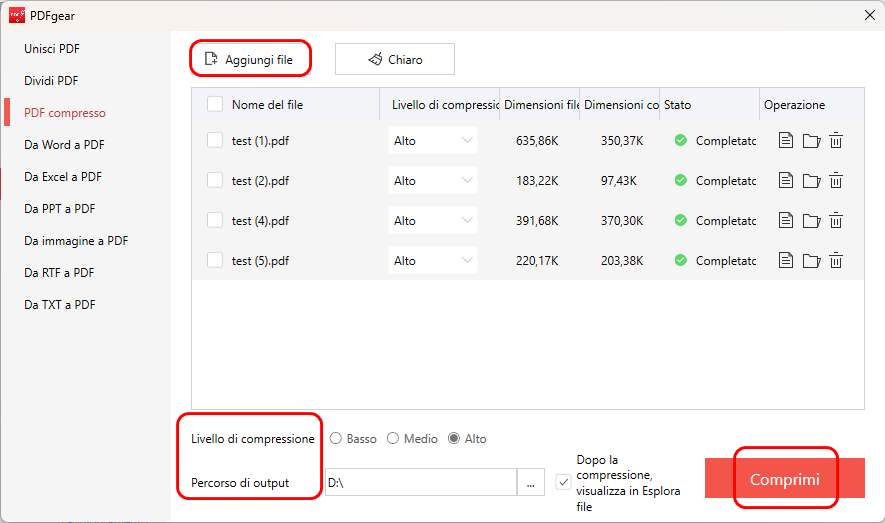Image resolution: width=885 pixels, height=523 pixels.
Task: Open compressed file for test (1).pdf
Action: click(786, 140)
